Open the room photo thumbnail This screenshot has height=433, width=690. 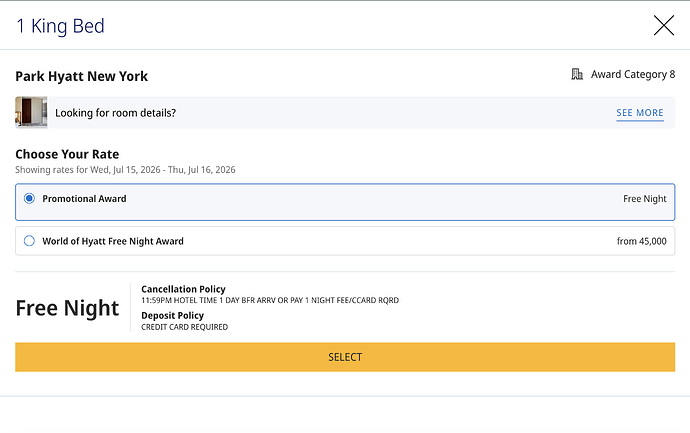click(x=31, y=112)
